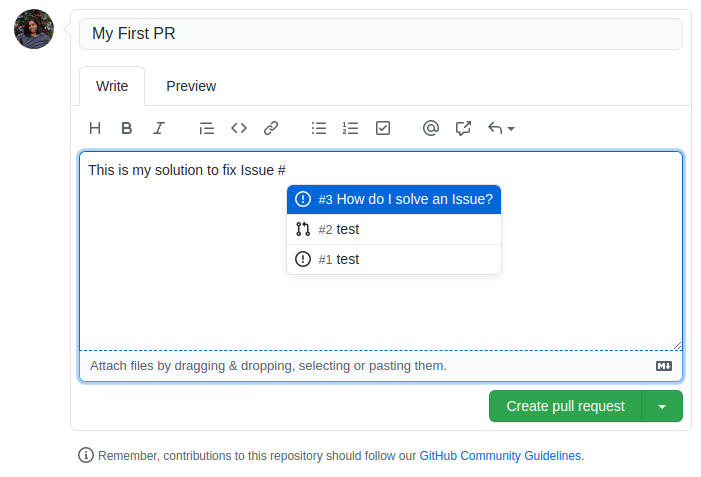The width and height of the screenshot is (701, 477).
Task: Add heading text formatting
Action: coord(95,128)
